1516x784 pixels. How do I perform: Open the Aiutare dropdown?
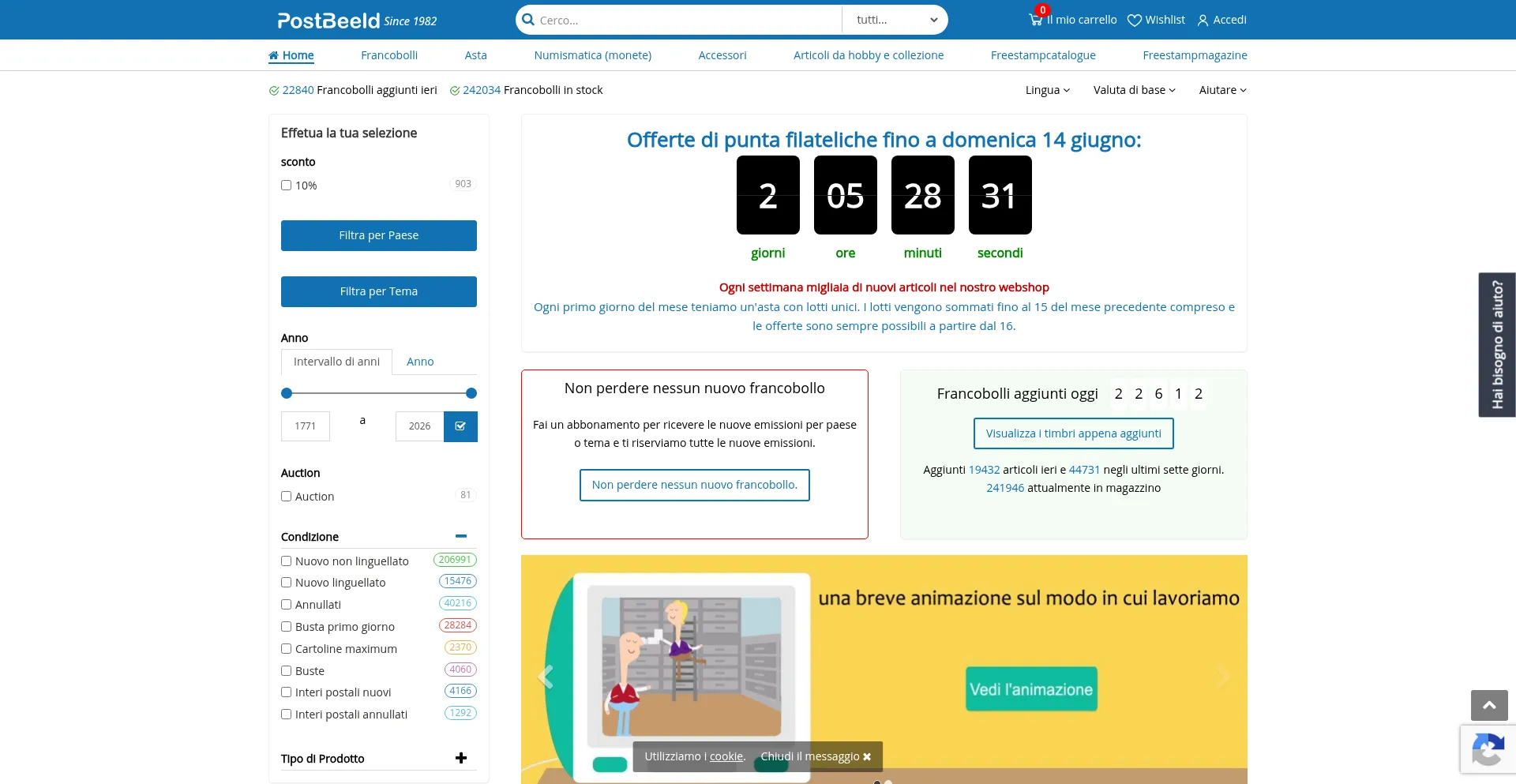click(x=1222, y=90)
